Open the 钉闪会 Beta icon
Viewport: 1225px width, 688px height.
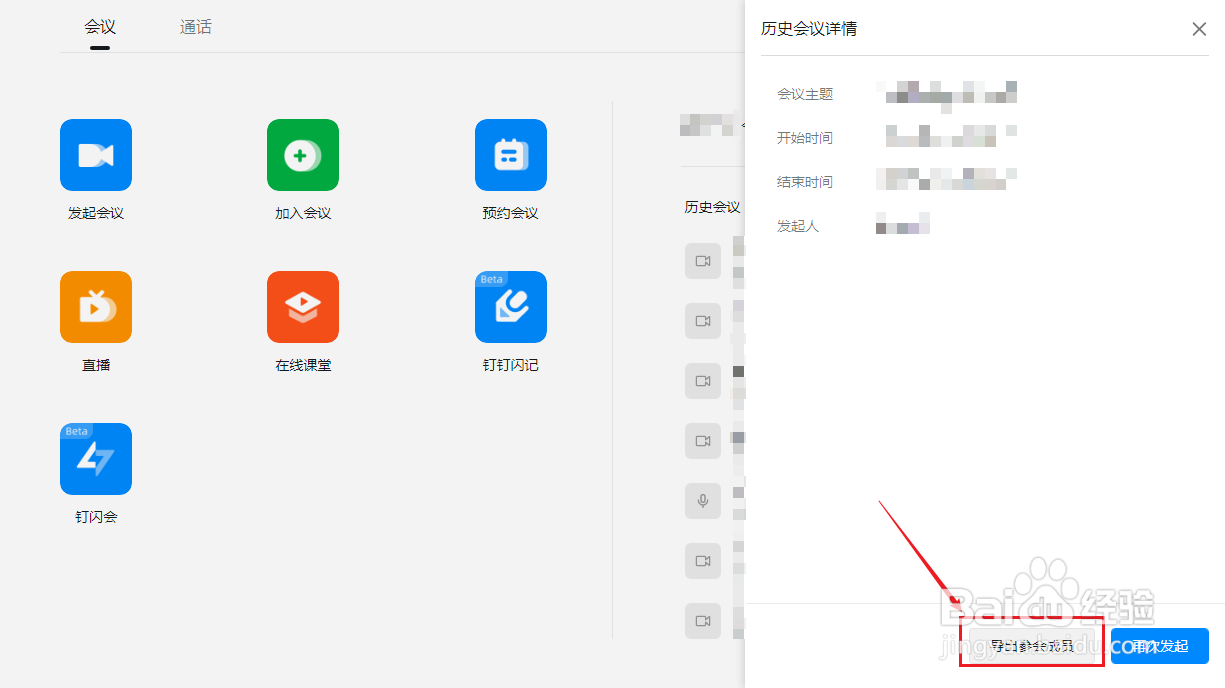point(96,459)
